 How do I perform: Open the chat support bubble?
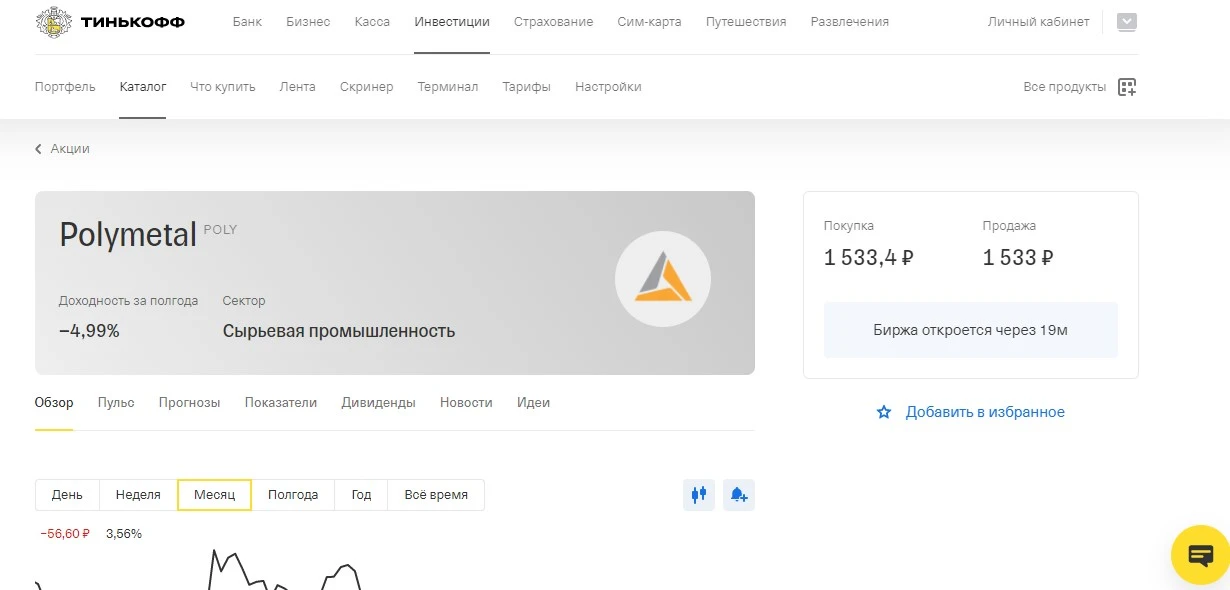click(1200, 555)
